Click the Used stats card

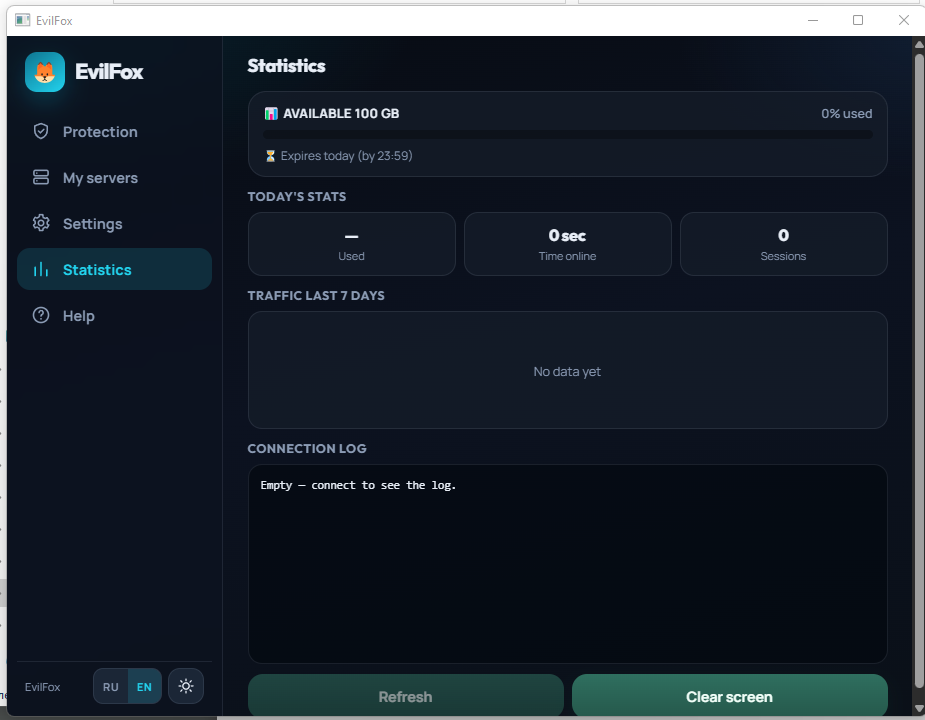352,244
